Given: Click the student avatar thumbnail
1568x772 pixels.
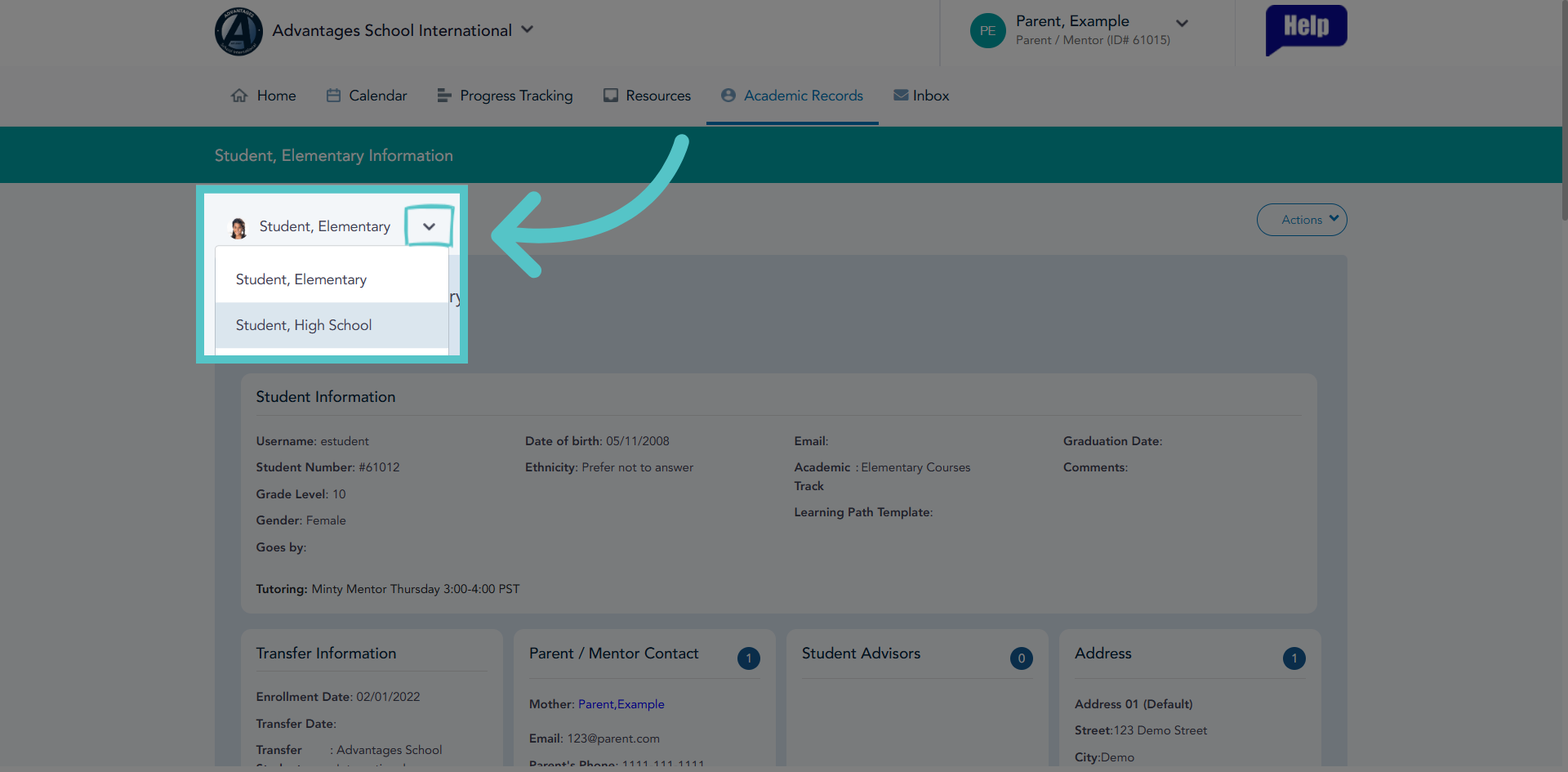Looking at the screenshot, I should click(x=238, y=228).
